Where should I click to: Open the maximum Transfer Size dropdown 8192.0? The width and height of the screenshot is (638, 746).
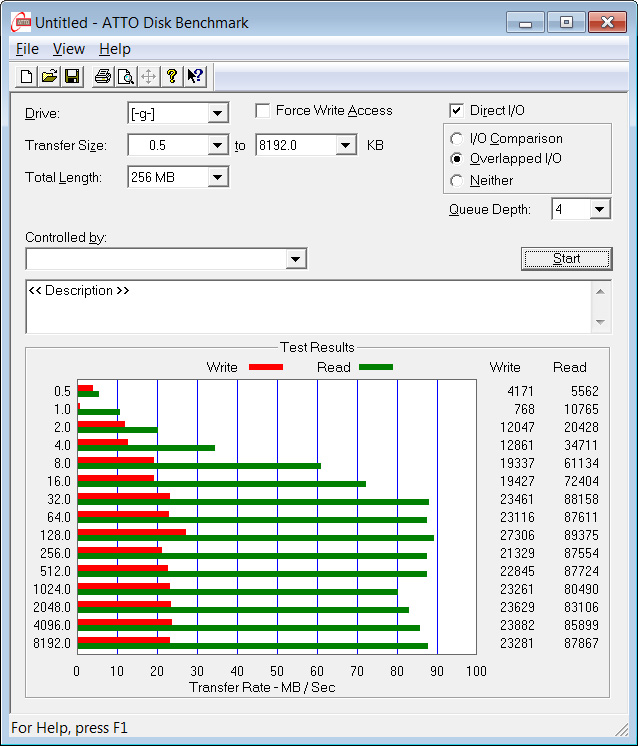click(x=306, y=145)
